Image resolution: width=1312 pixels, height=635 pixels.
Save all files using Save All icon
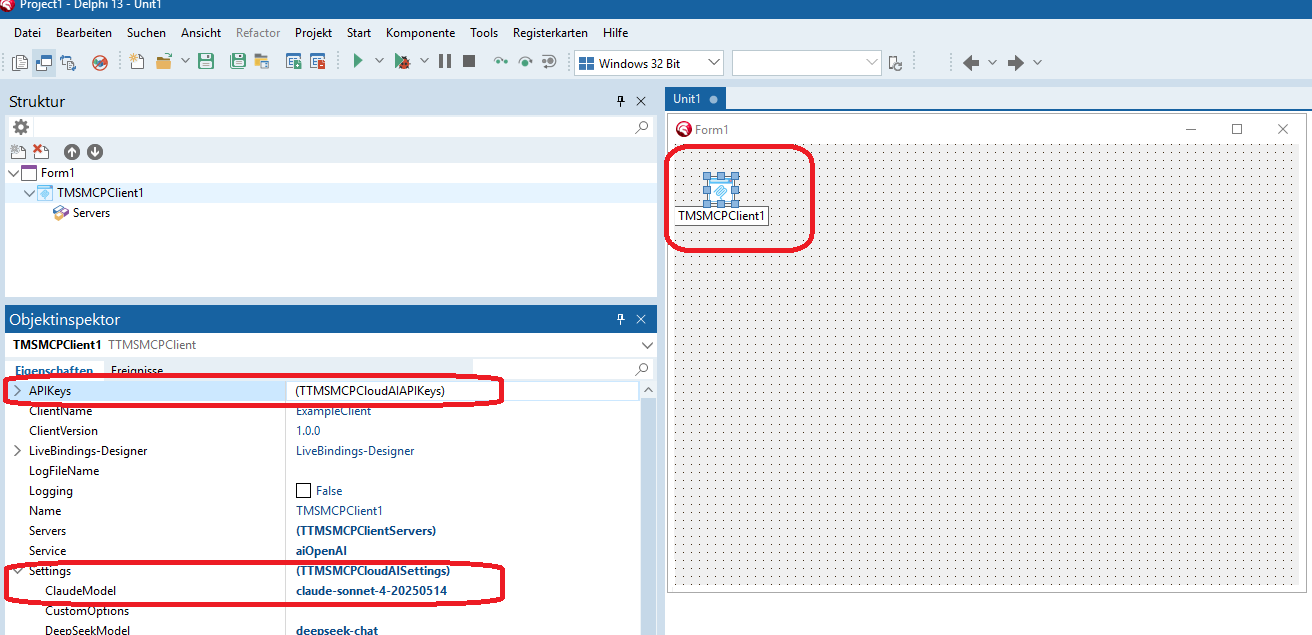click(x=238, y=61)
